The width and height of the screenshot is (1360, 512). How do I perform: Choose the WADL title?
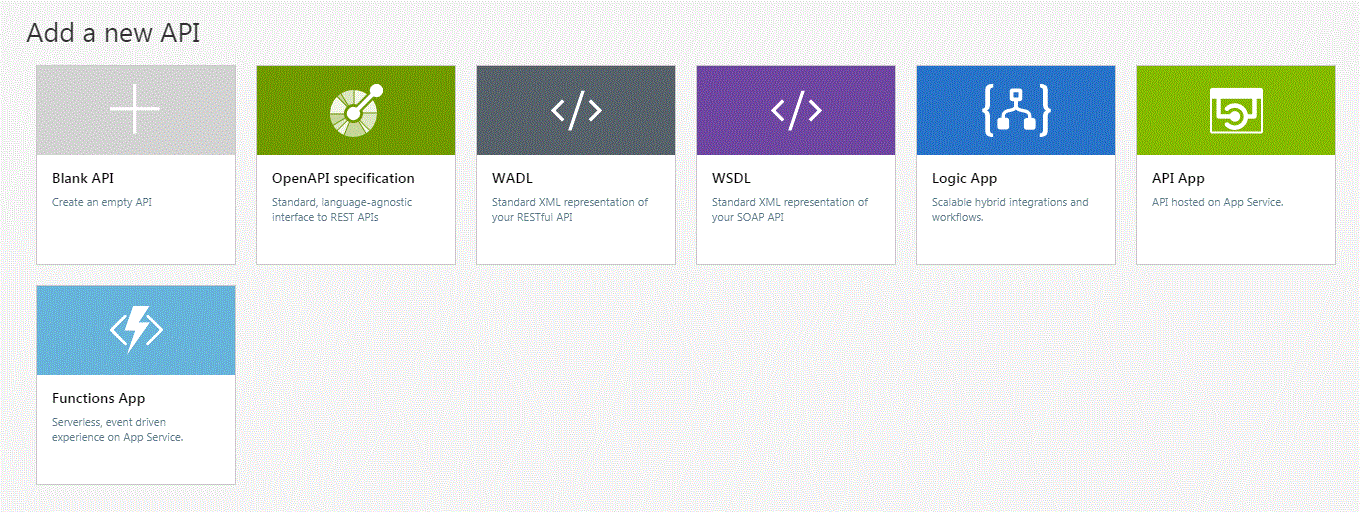click(x=512, y=178)
